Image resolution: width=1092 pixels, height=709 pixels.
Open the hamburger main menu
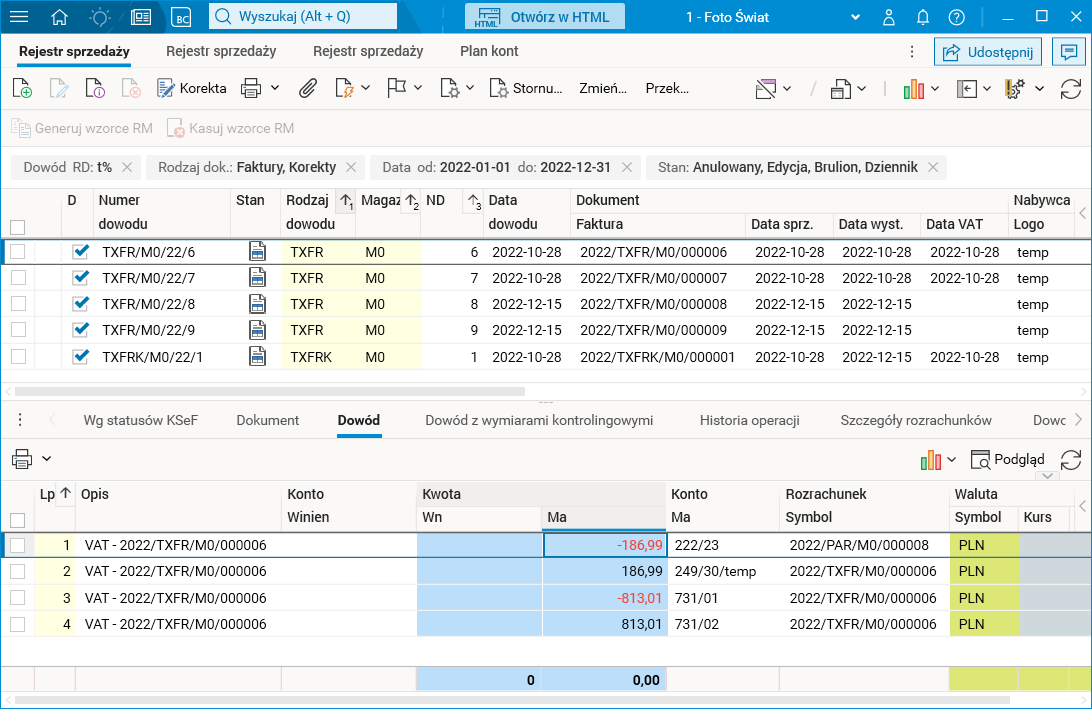pyautogui.click(x=19, y=16)
